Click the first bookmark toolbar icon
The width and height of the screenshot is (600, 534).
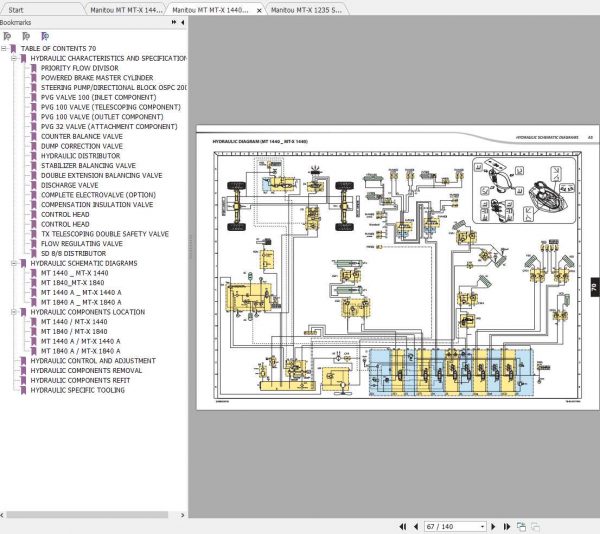[x=7, y=36]
